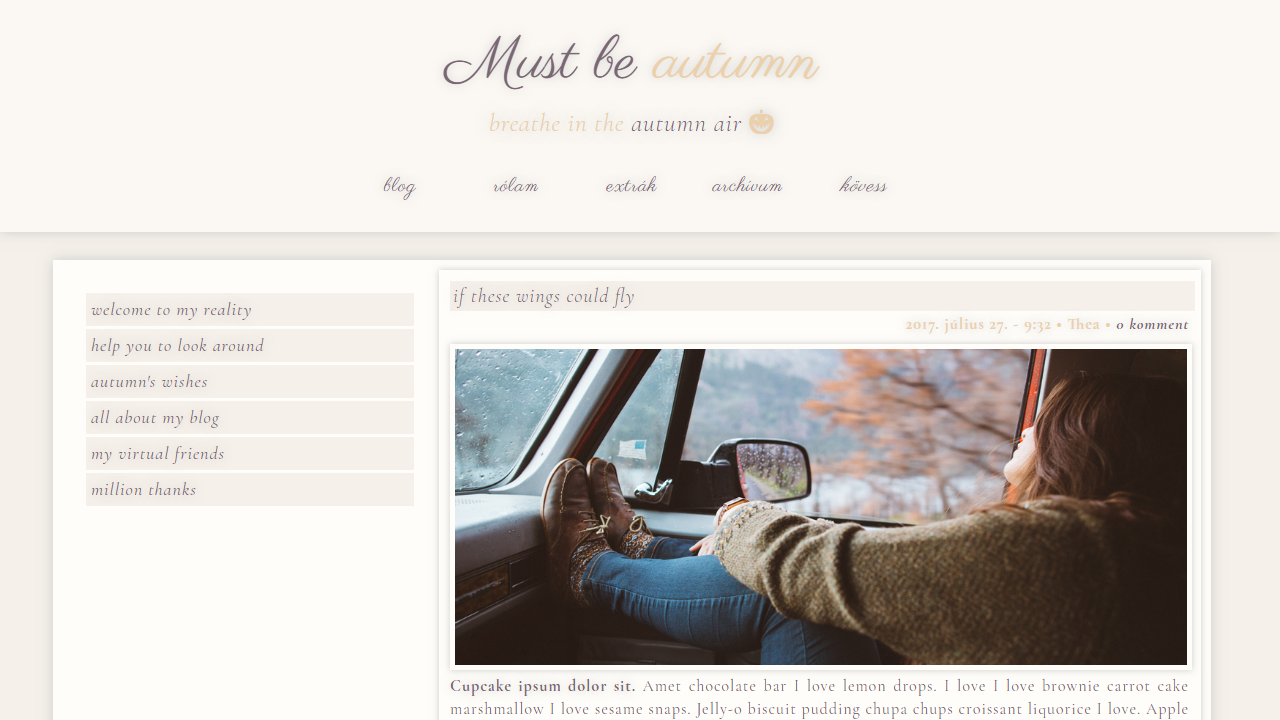Expand help you to look around
1280x720 pixels.
pyautogui.click(x=250, y=346)
